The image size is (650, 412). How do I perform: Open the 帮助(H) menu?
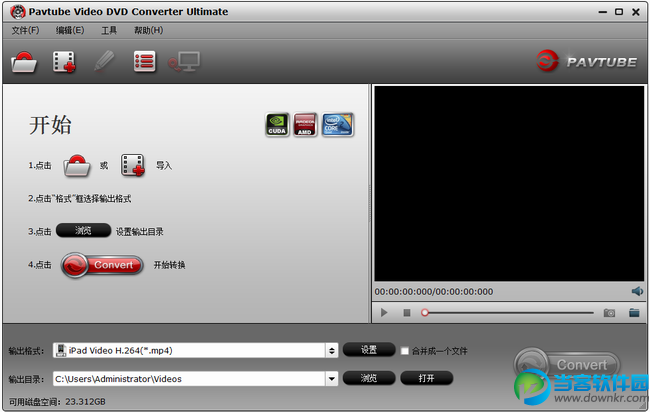tap(148, 30)
